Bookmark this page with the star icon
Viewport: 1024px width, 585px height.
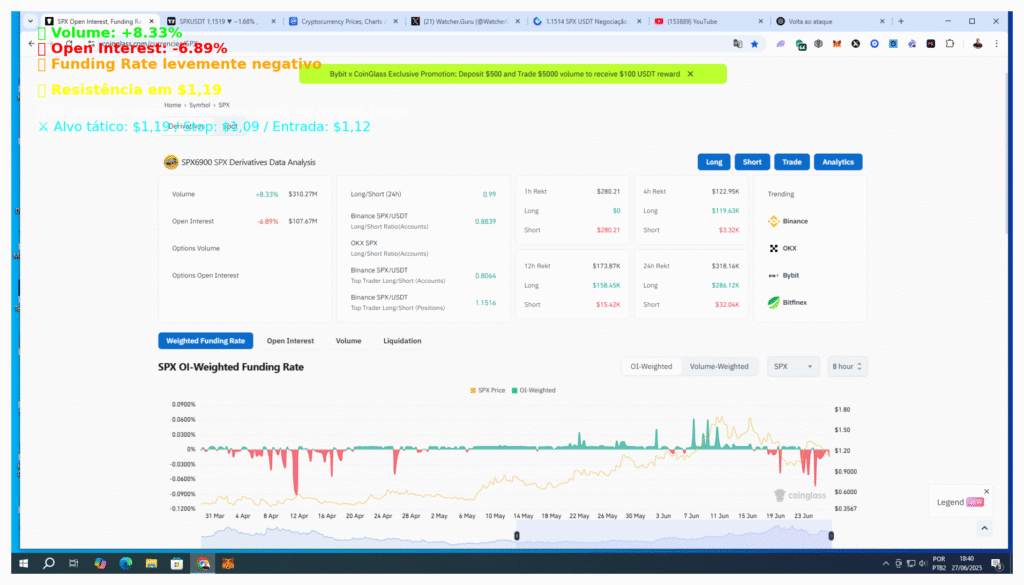pos(754,44)
